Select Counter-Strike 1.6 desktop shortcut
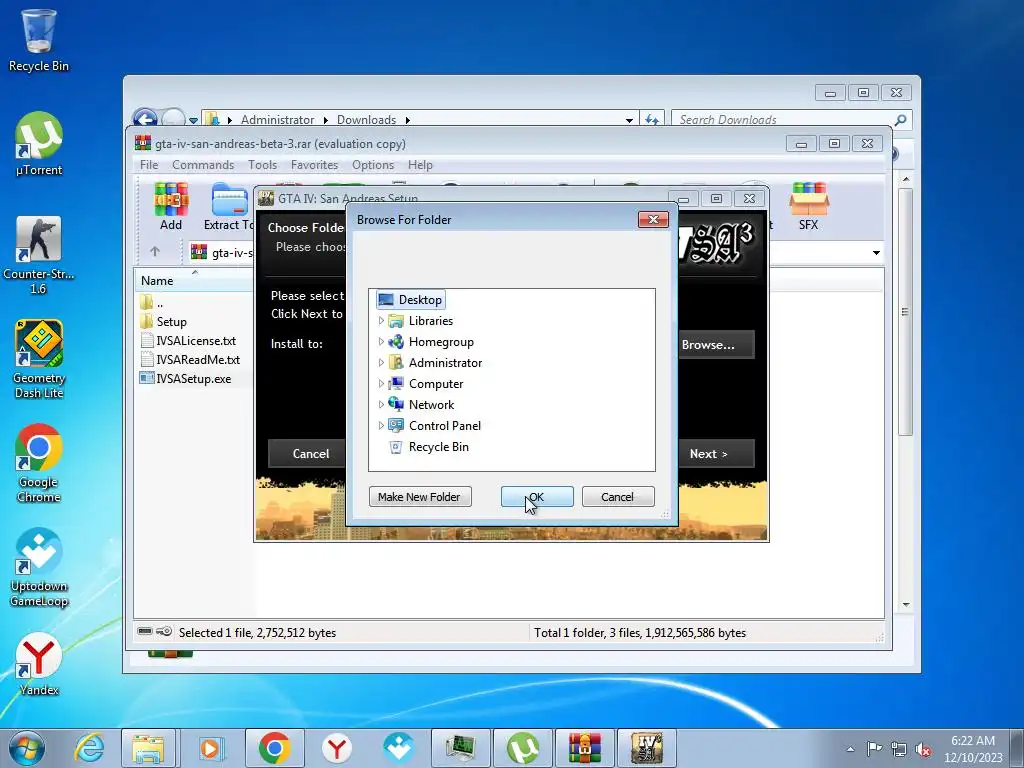Image resolution: width=1024 pixels, height=768 pixels. 39,255
